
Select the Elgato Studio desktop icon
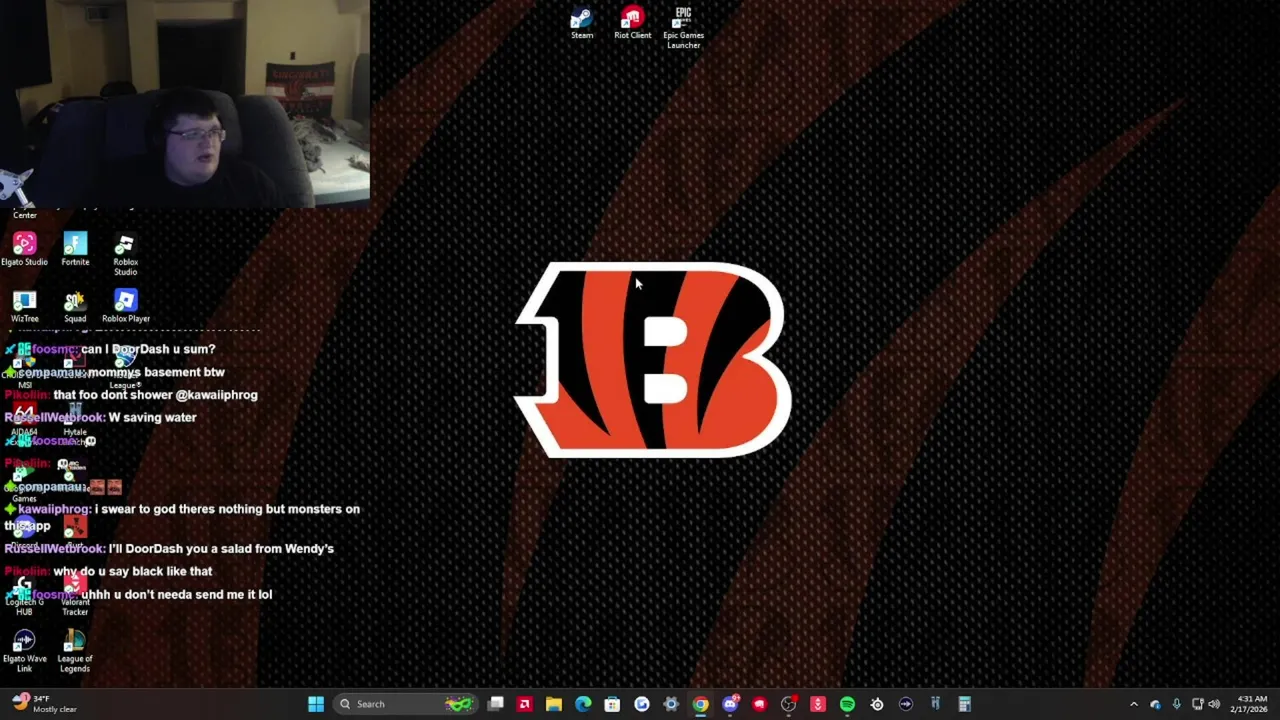click(24, 250)
